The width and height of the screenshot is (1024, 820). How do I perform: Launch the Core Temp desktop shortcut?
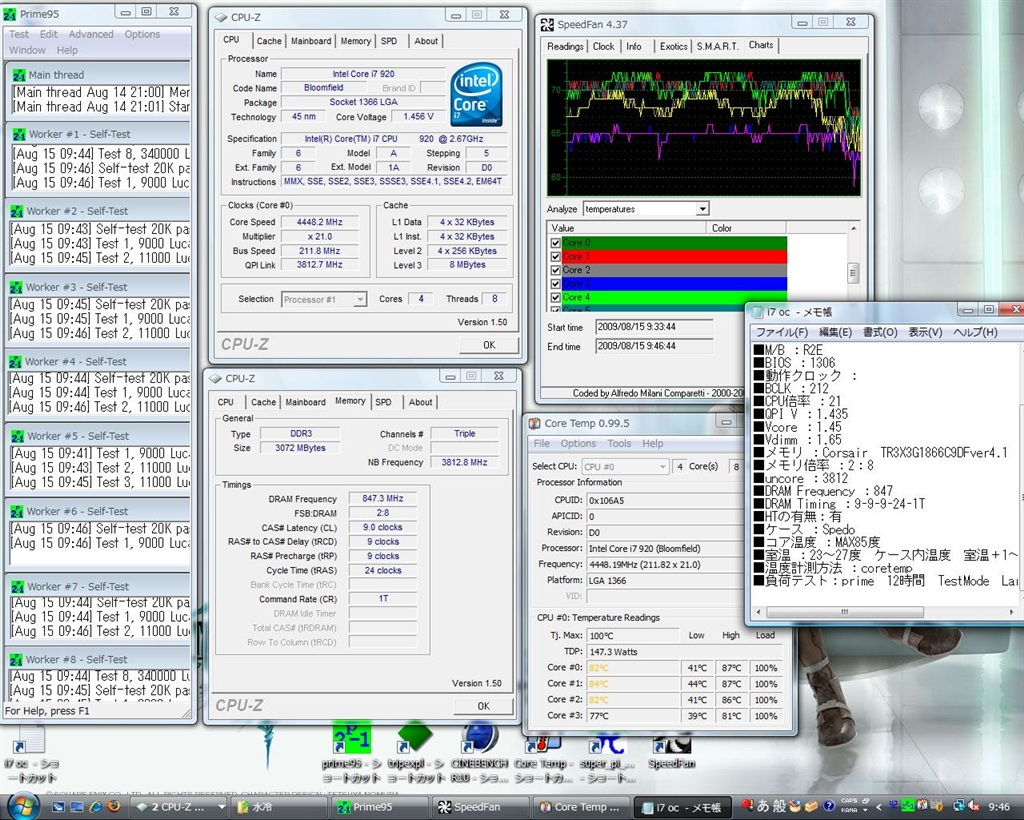(541, 745)
